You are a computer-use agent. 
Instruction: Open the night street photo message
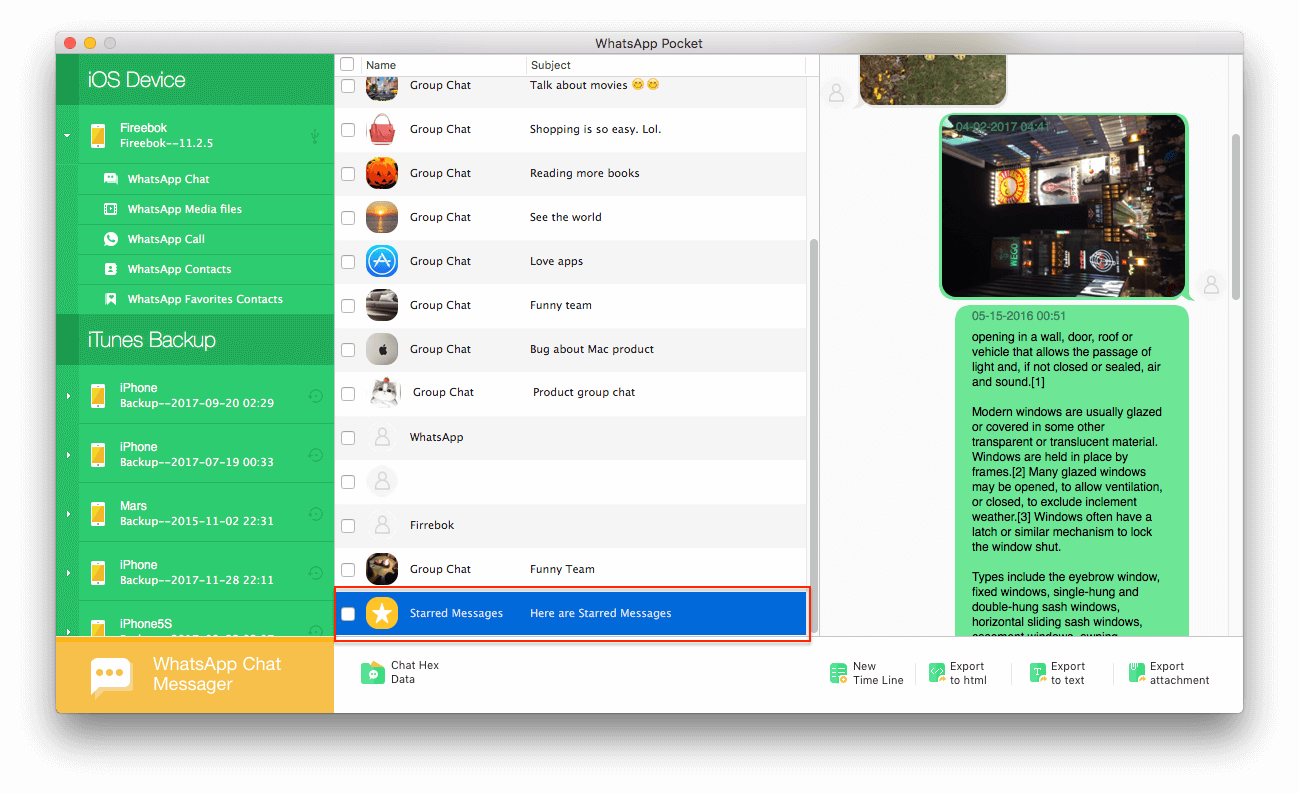point(1063,206)
